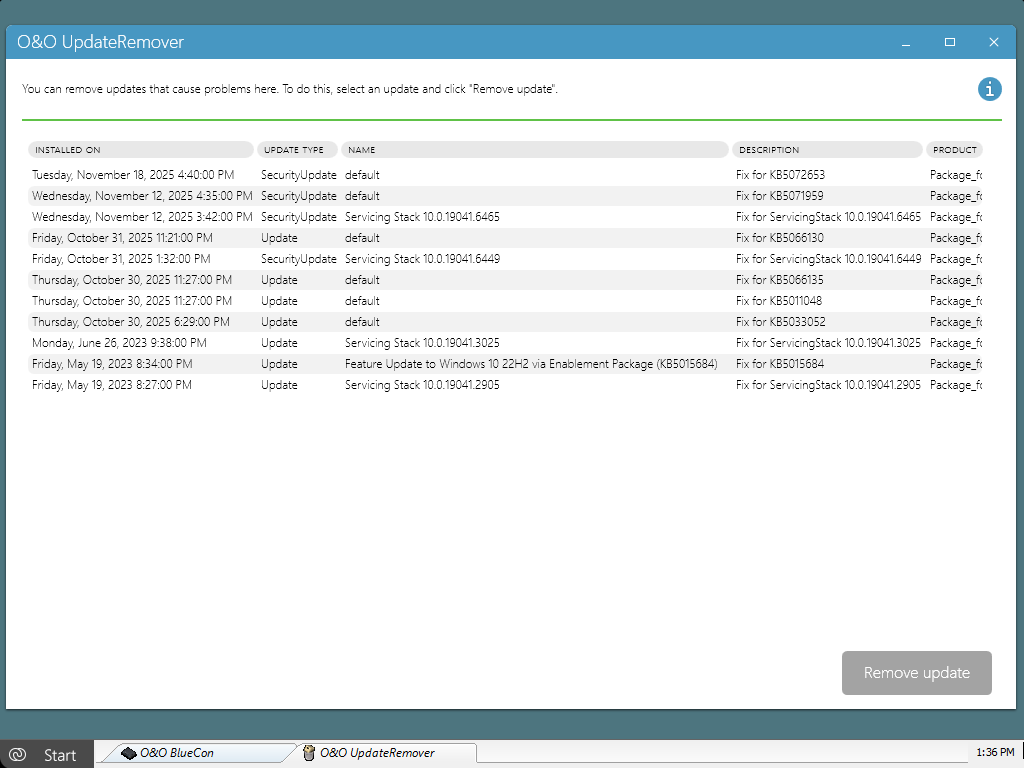The width and height of the screenshot is (1024, 768).
Task: Minimize the UpdateRemover window
Action: 905,43
